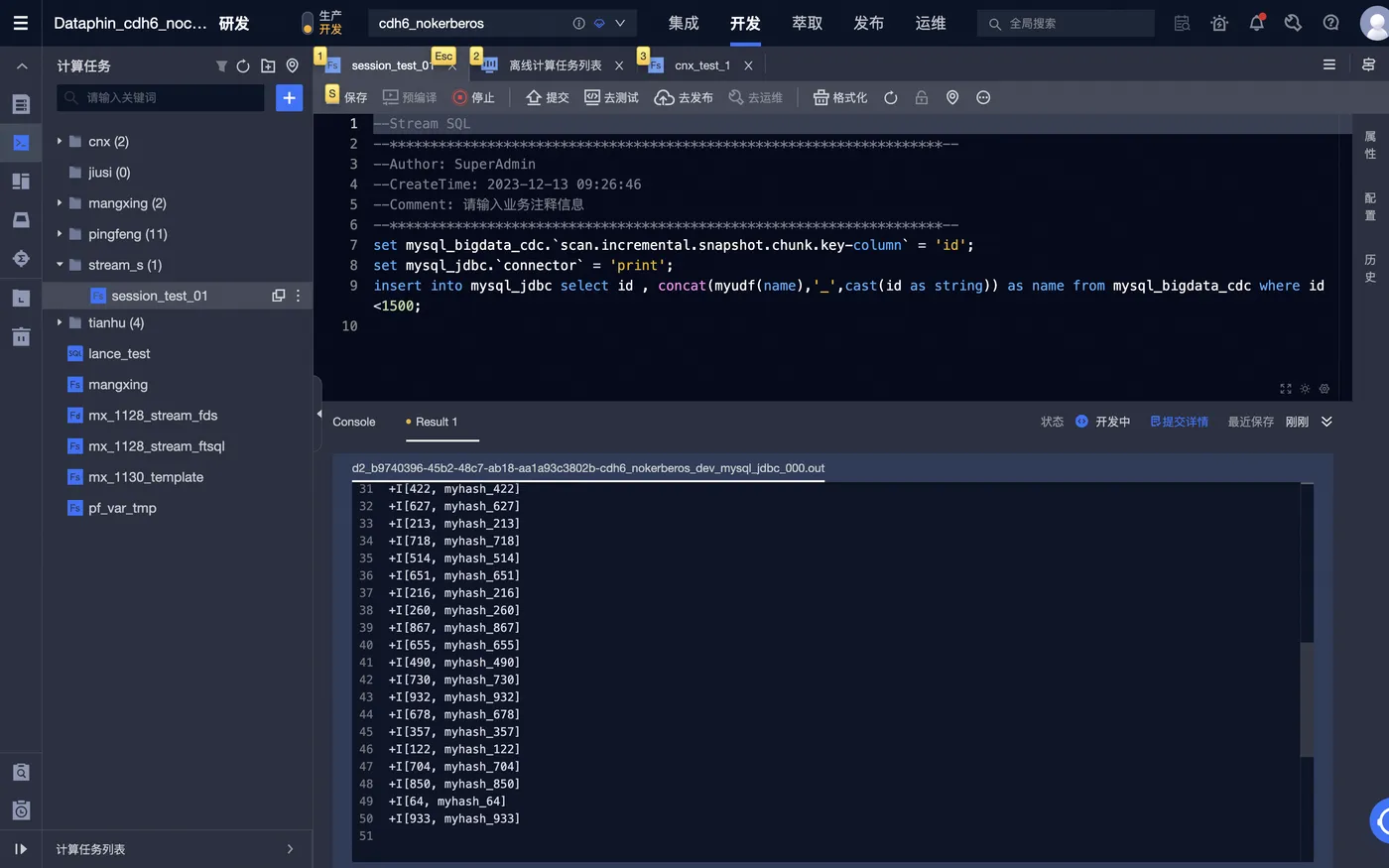Open the alarm clock icon in header
Screen dimensions: 1389x868
tap(1219, 23)
